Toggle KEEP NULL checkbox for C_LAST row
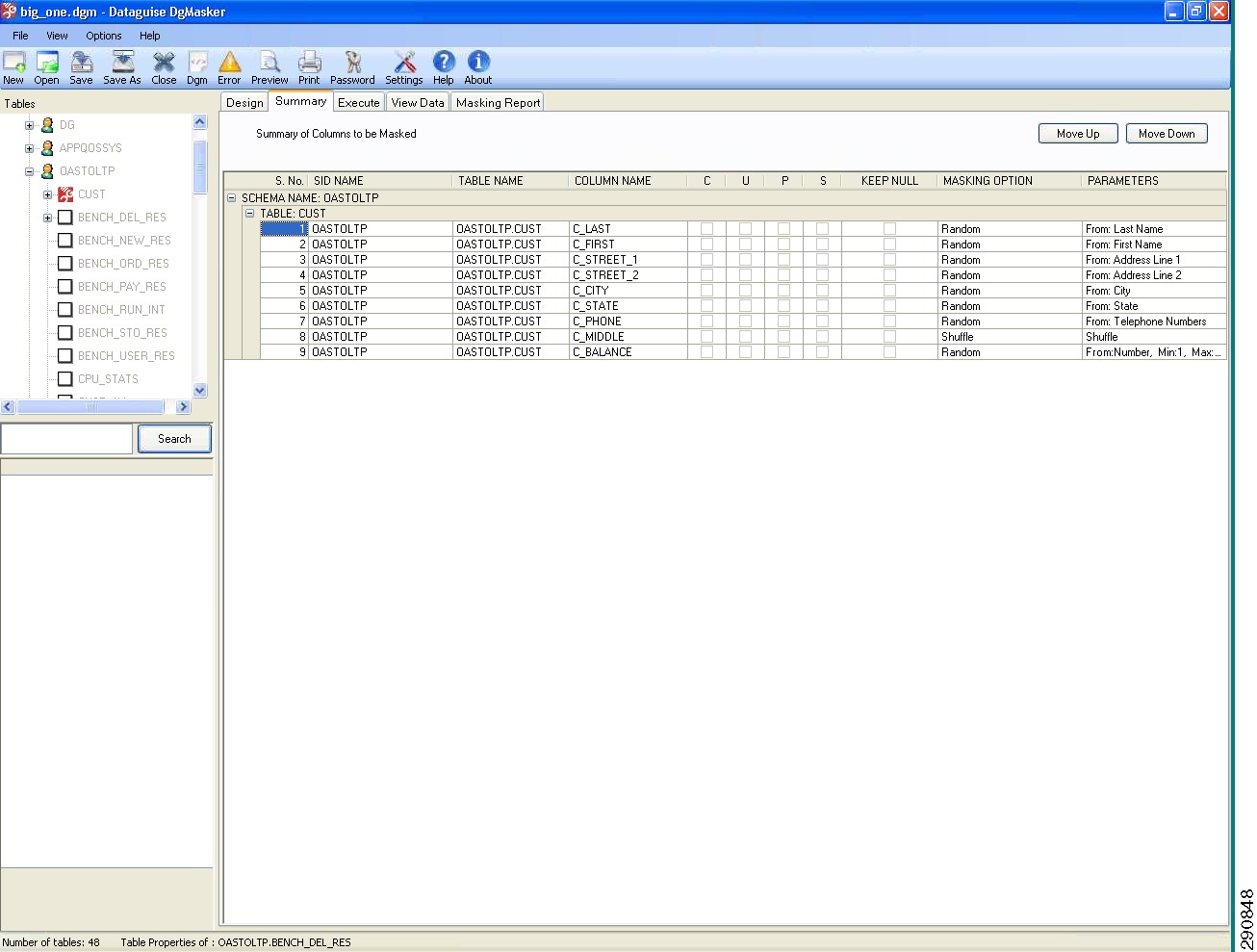 [x=889, y=229]
